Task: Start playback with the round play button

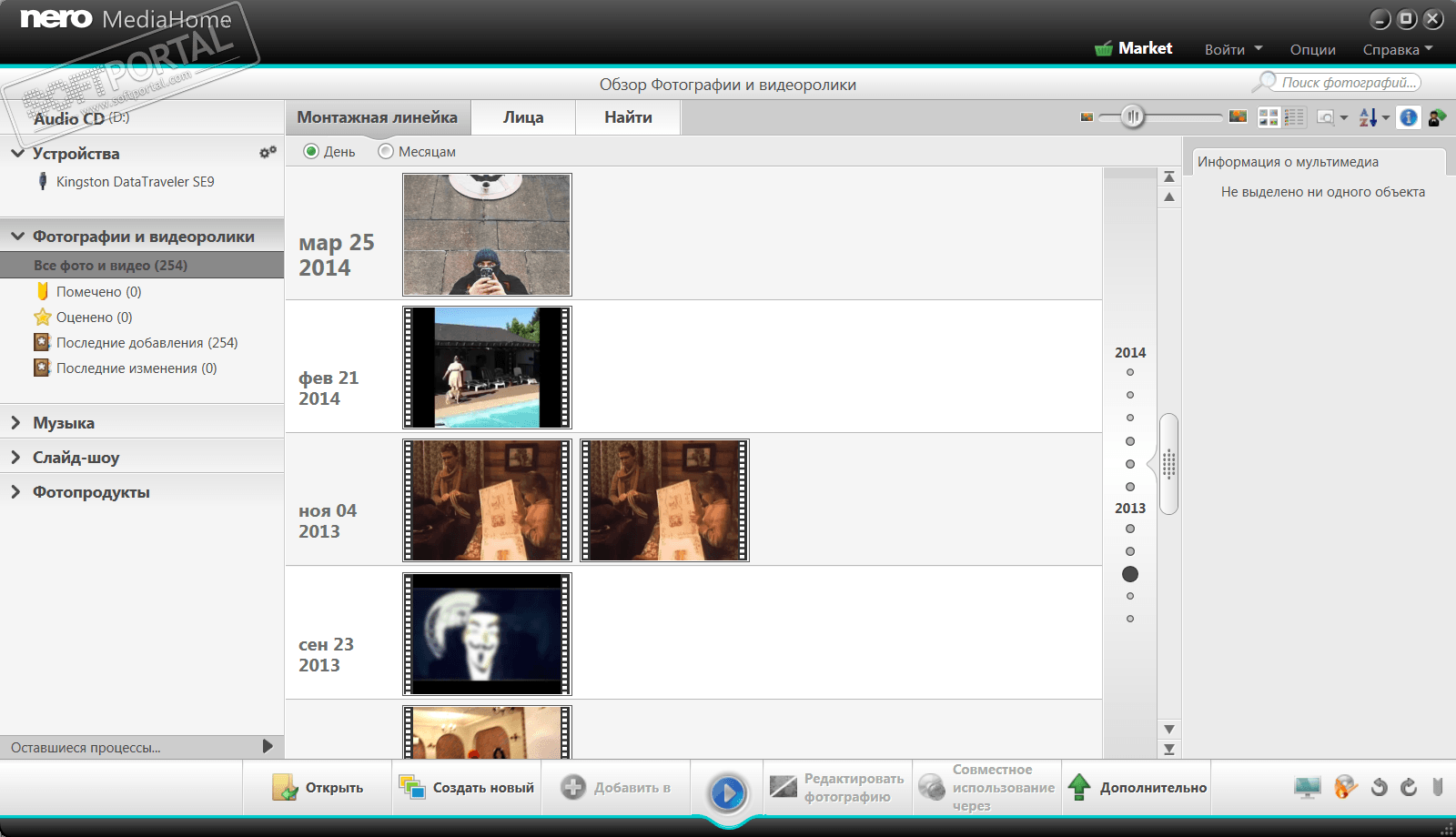Action: 728,793
